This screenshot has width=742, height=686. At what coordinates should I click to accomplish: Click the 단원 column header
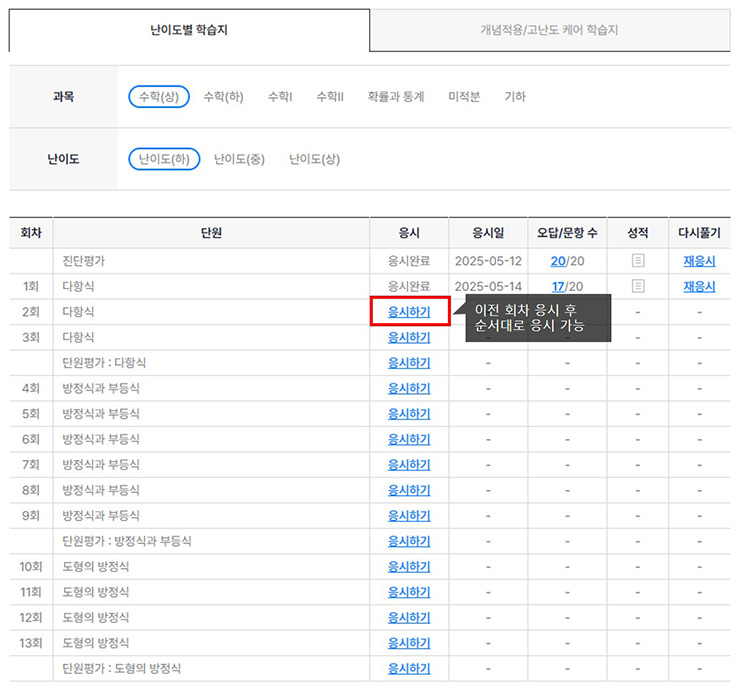click(211, 233)
